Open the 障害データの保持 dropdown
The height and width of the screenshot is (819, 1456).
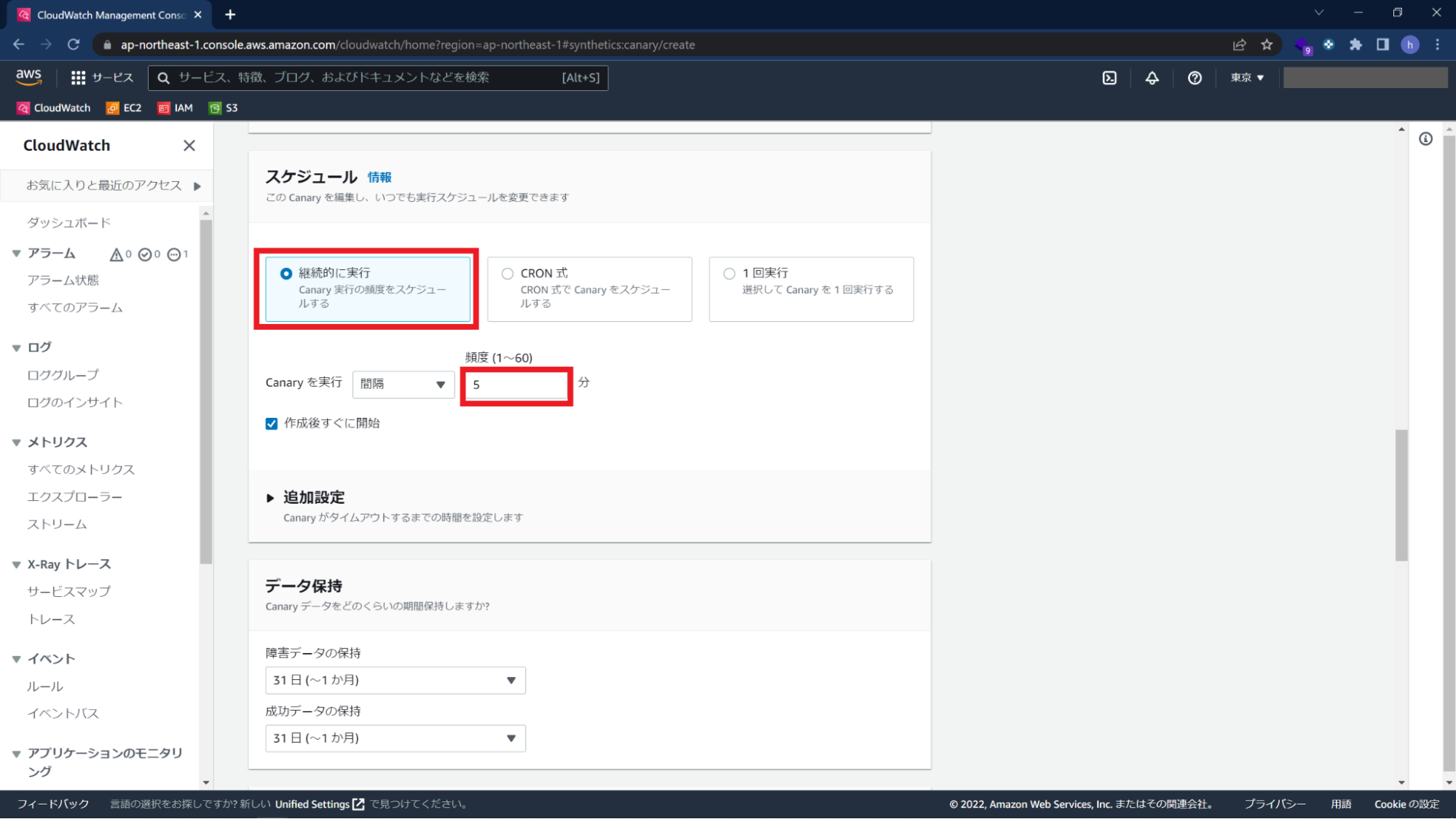pyautogui.click(x=396, y=680)
